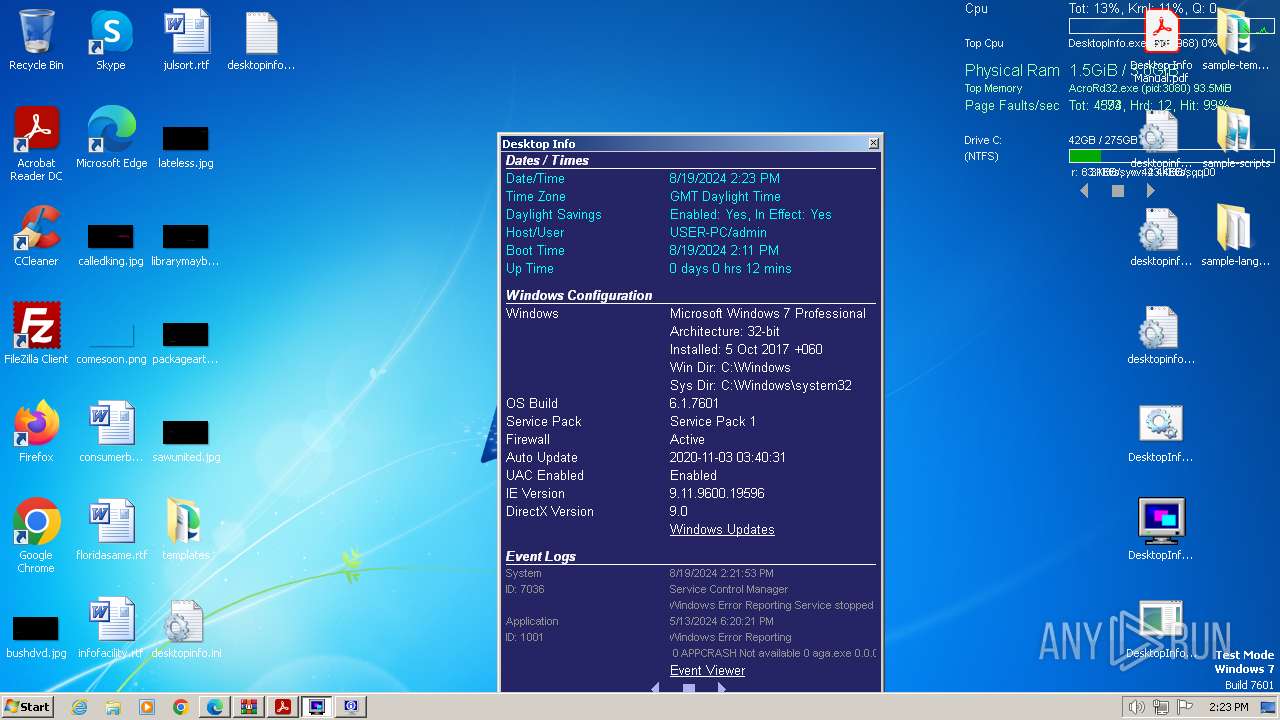Click the Service Pack 1 value
Viewport: 1280px width, 720px height.
pos(713,421)
